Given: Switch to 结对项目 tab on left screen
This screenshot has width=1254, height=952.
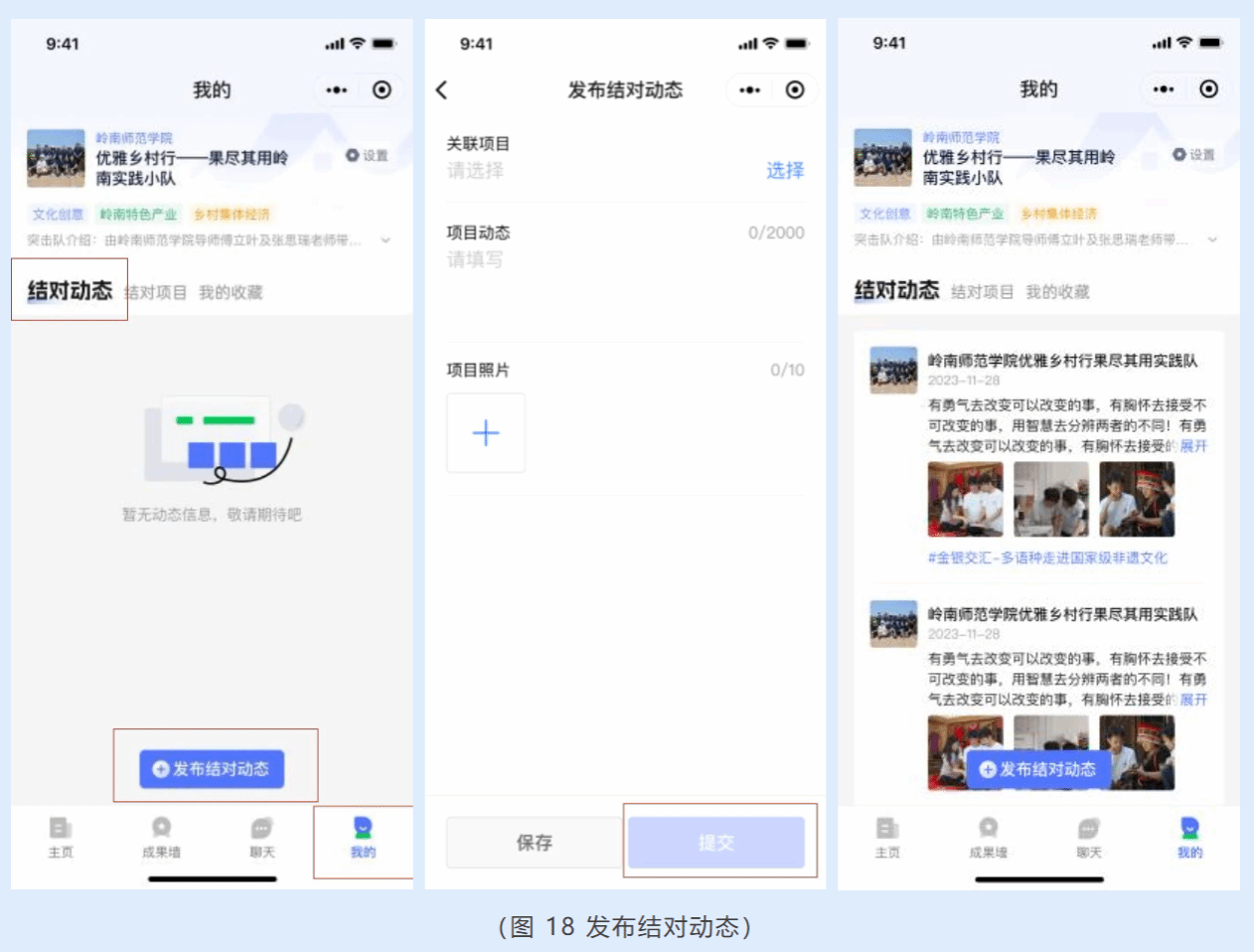Looking at the screenshot, I should click(x=156, y=292).
